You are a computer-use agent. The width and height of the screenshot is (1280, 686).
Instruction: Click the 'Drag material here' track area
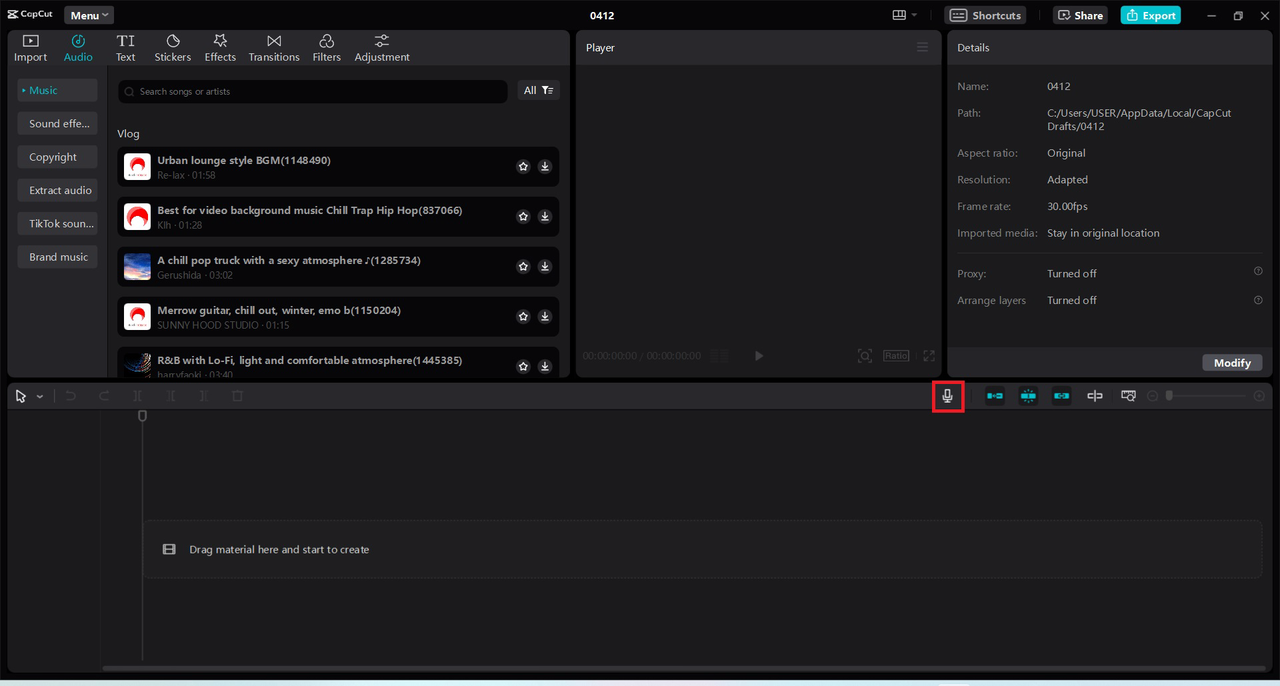tap(702, 549)
